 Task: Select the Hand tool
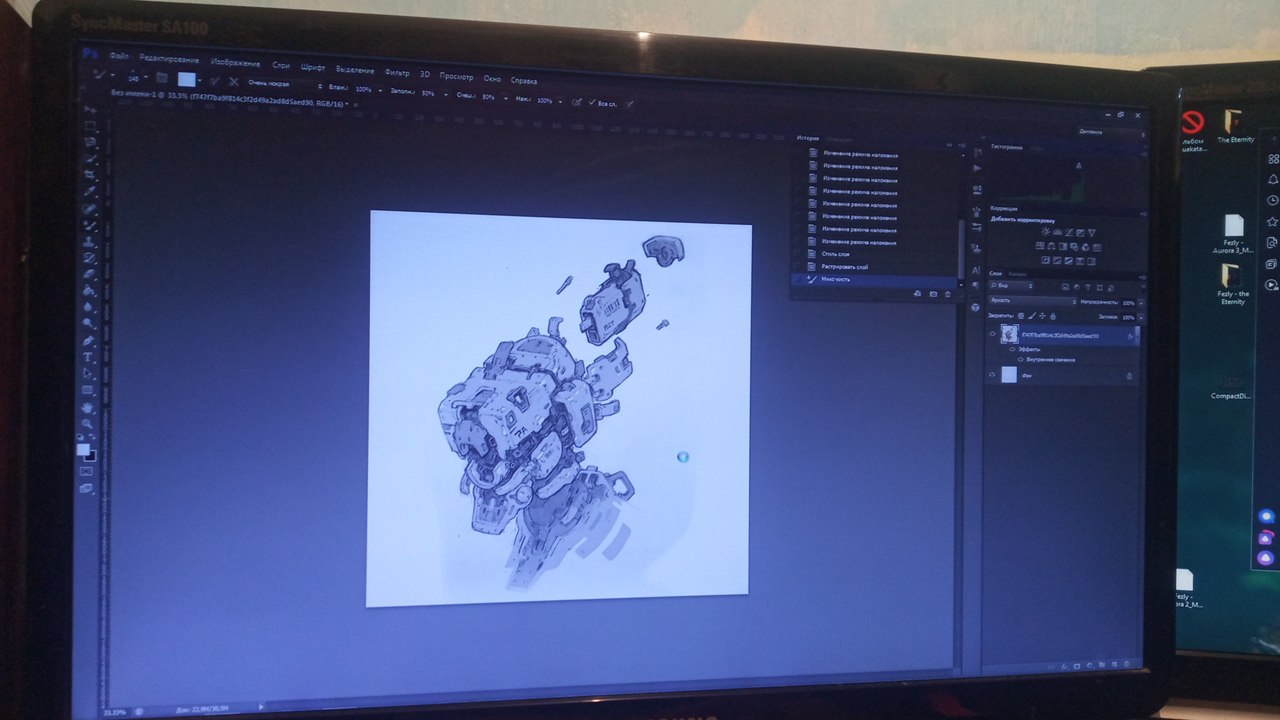pyautogui.click(x=87, y=408)
